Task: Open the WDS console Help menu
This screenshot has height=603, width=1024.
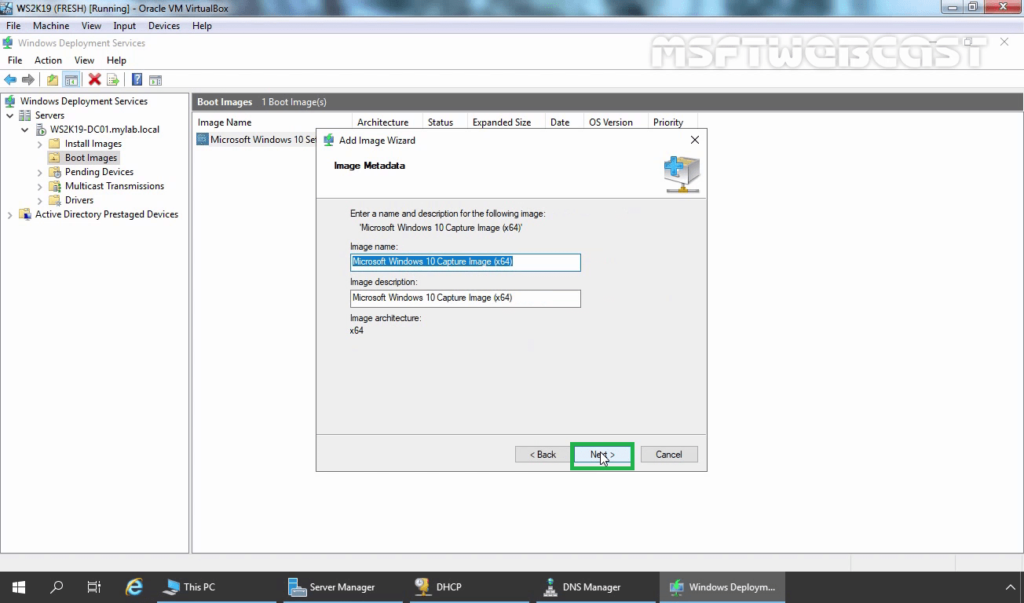Action: [x=116, y=60]
